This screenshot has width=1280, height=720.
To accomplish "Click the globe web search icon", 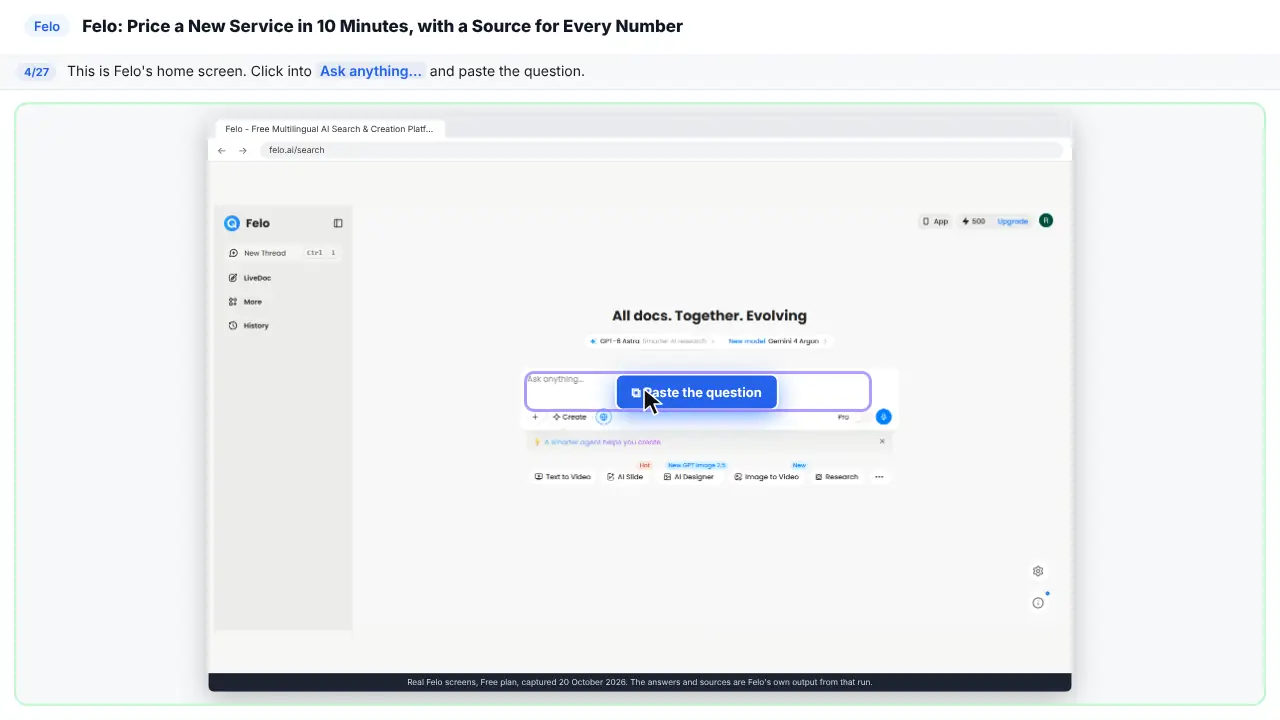I will [604, 417].
